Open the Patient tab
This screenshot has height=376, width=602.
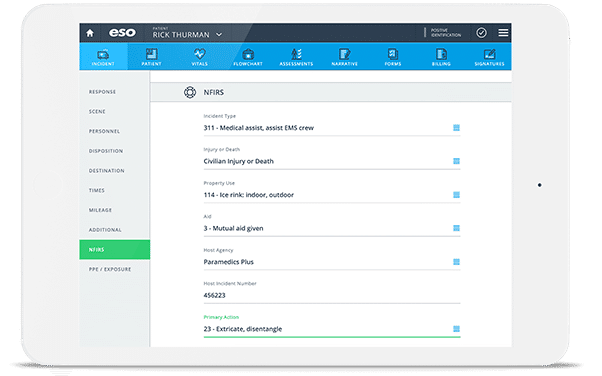coord(151,56)
